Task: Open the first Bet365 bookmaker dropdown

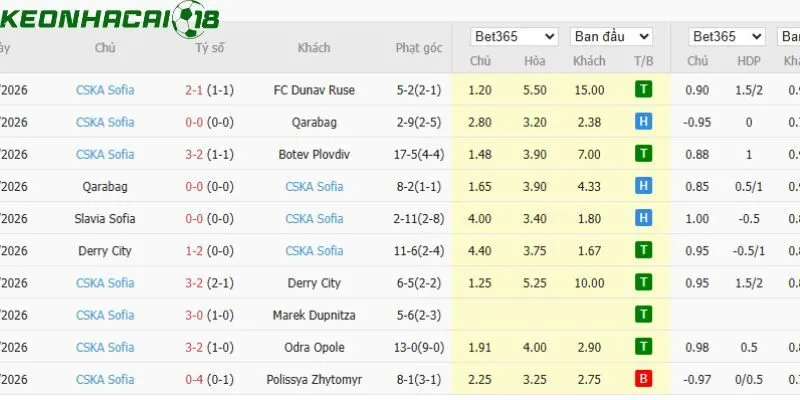Action: [x=514, y=37]
